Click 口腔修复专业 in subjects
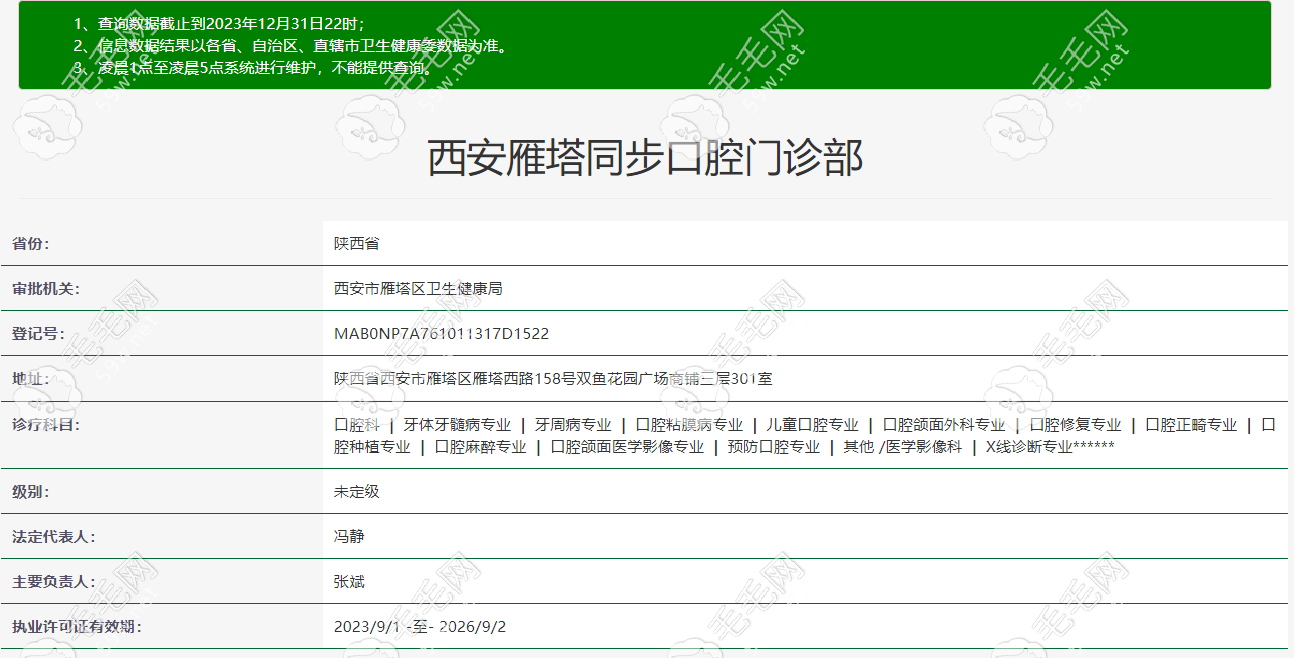1294x658 pixels. pyautogui.click(x=1076, y=425)
